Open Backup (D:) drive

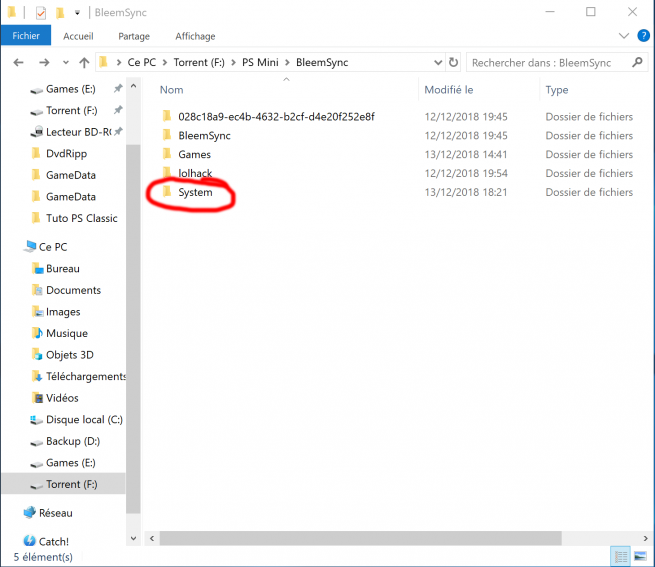click(73, 441)
